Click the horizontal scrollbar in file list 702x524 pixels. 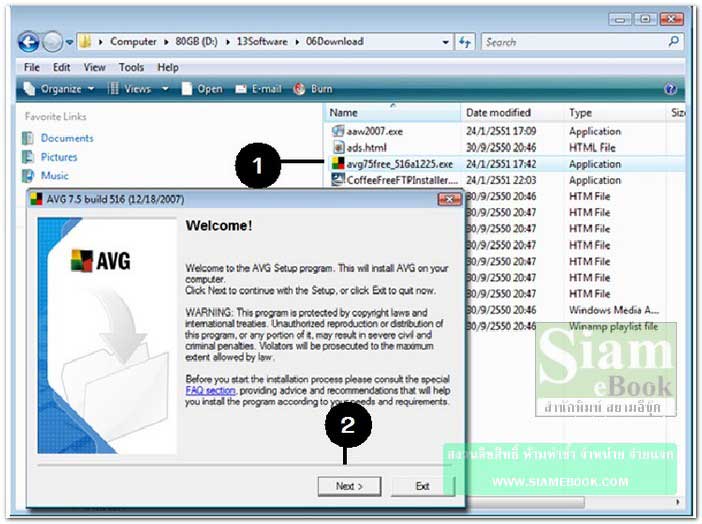point(525,502)
